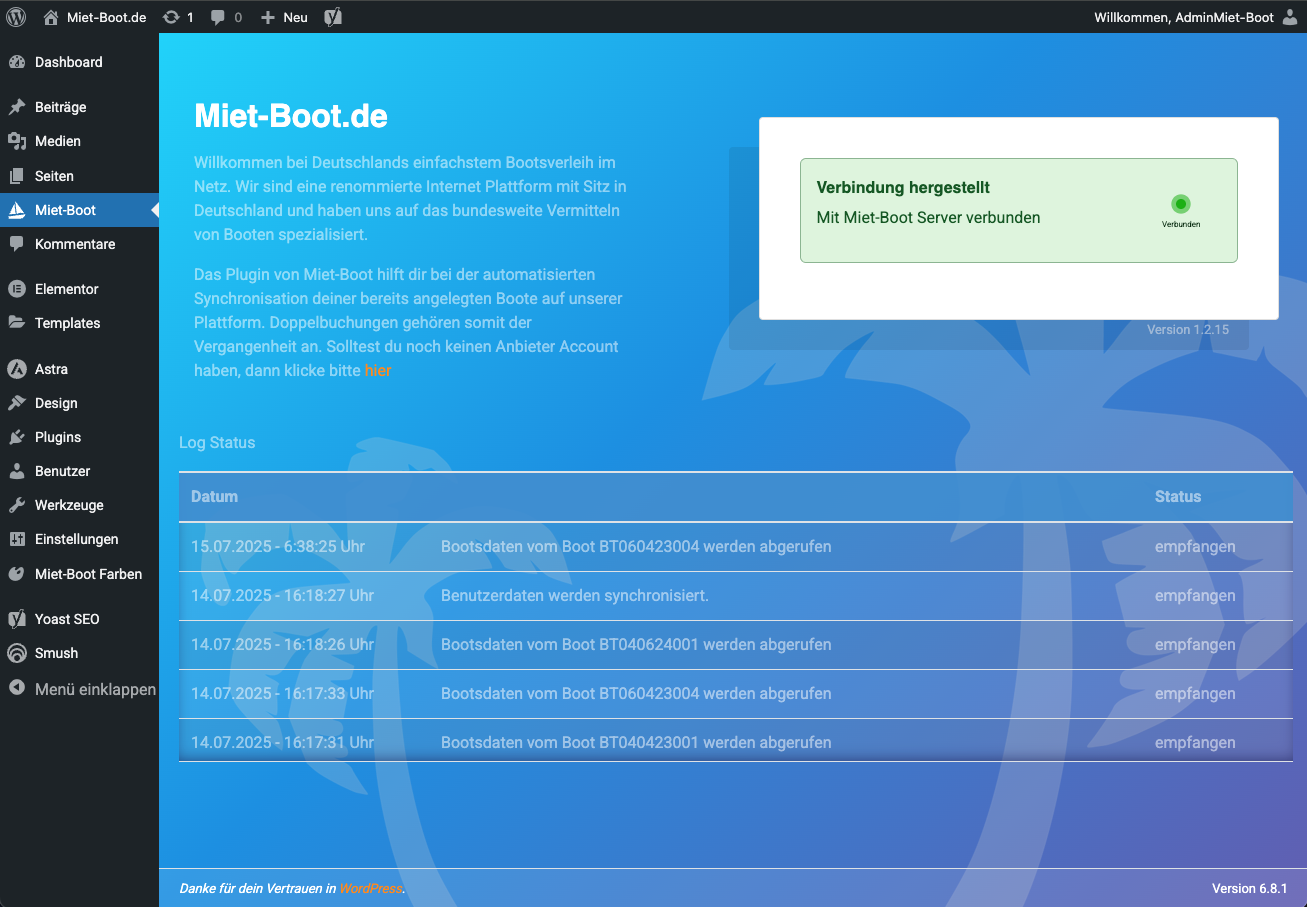Image resolution: width=1307 pixels, height=907 pixels.
Task: Go to Einstellungen in the sidebar
Action: point(76,539)
